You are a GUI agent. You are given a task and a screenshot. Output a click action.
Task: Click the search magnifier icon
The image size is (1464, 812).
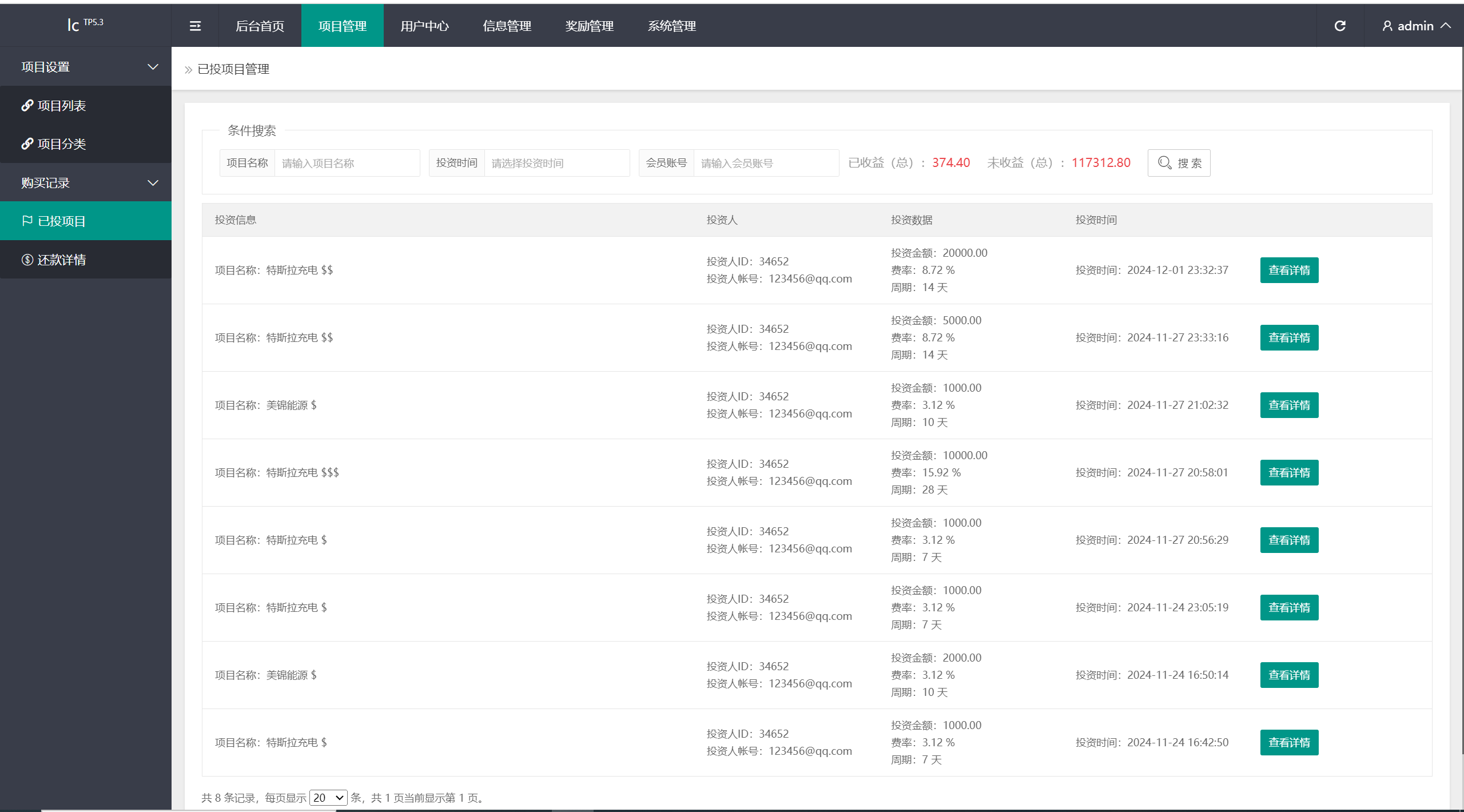[x=1163, y=162]
